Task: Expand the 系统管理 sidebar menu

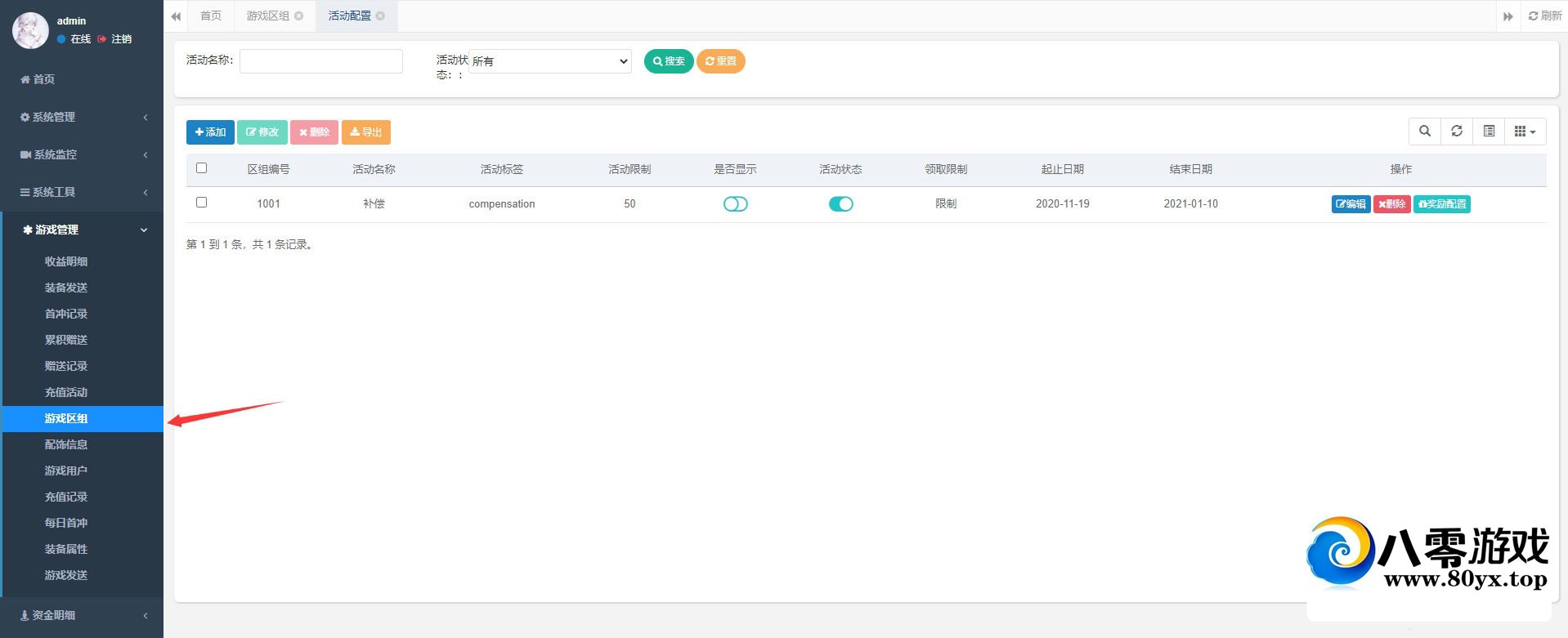Action: pos(82,117)
